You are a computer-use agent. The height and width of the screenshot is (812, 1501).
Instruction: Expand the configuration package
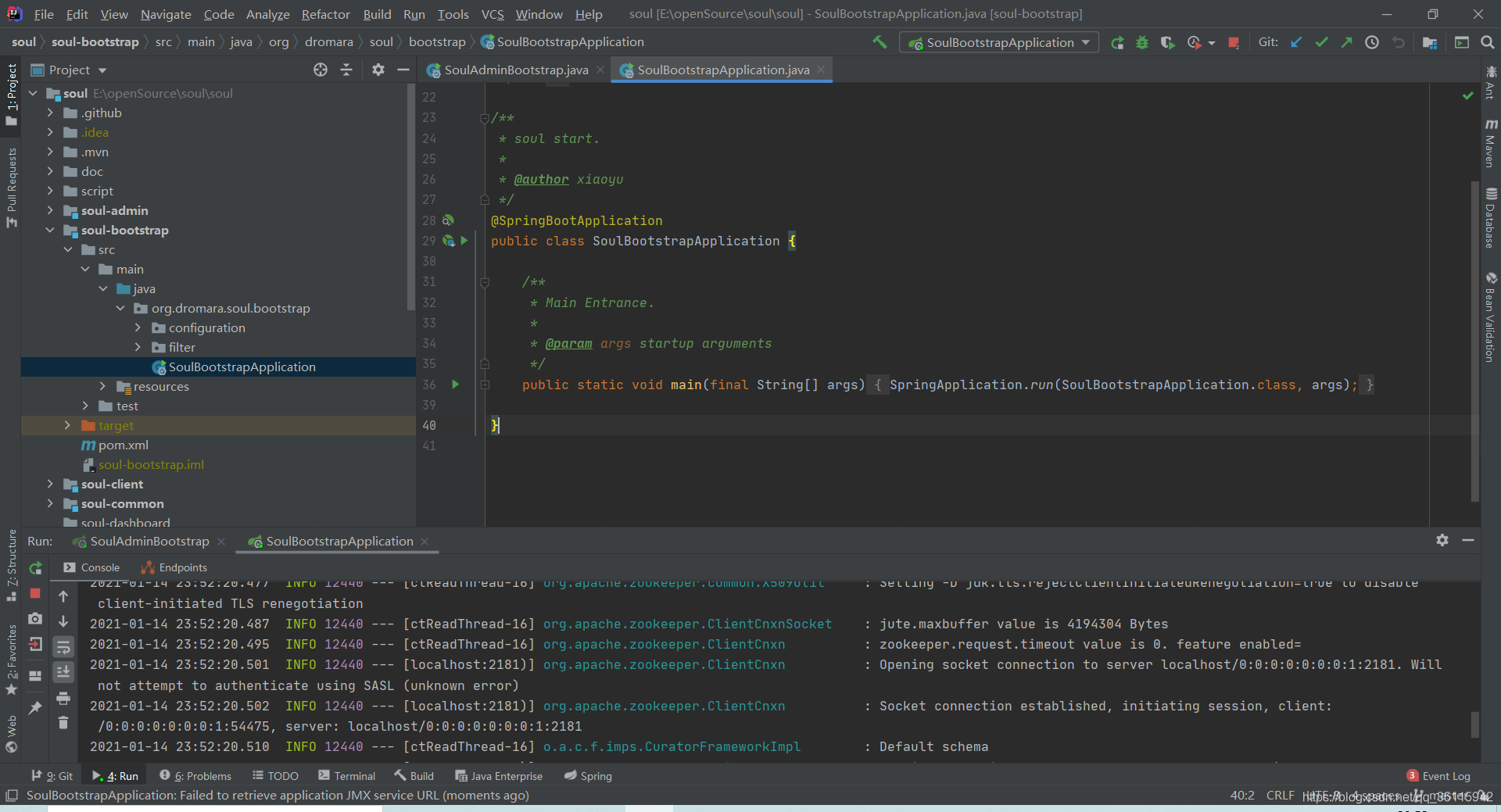(x=138, y=327)
